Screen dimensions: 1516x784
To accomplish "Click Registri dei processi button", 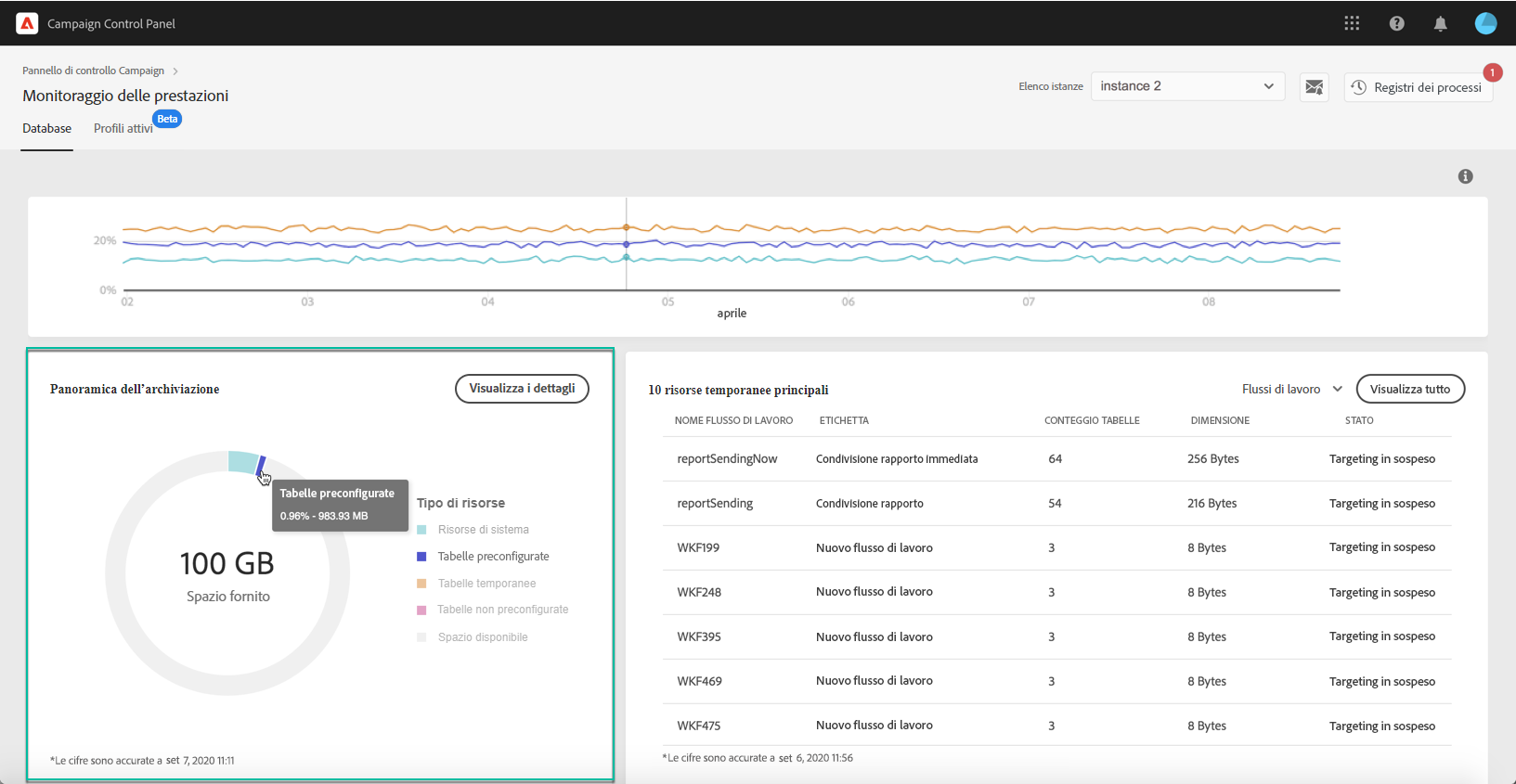I will [x=1418, y=87].
